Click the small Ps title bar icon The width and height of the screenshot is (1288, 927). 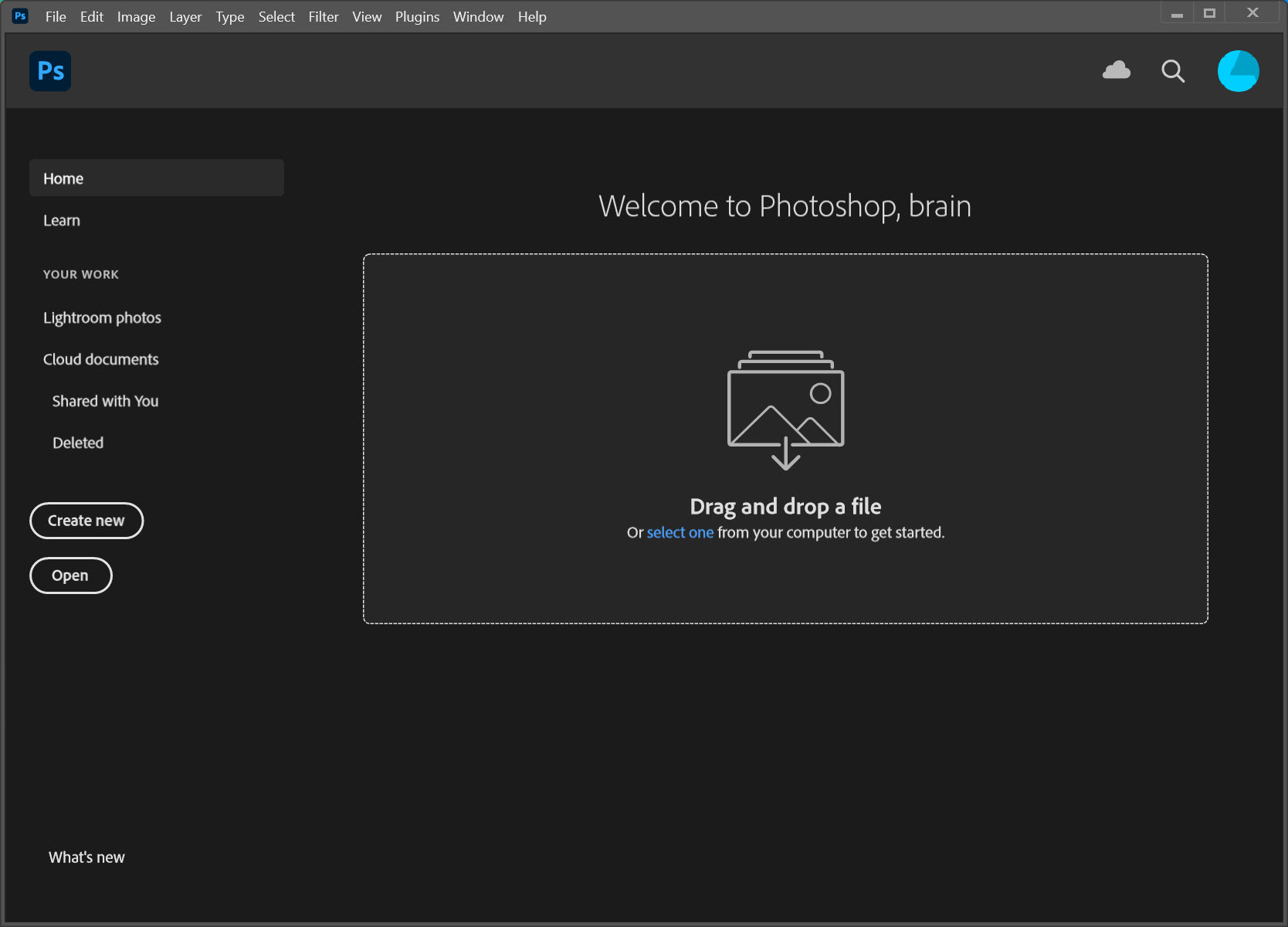pyautogui.click(x=21, y=15)
